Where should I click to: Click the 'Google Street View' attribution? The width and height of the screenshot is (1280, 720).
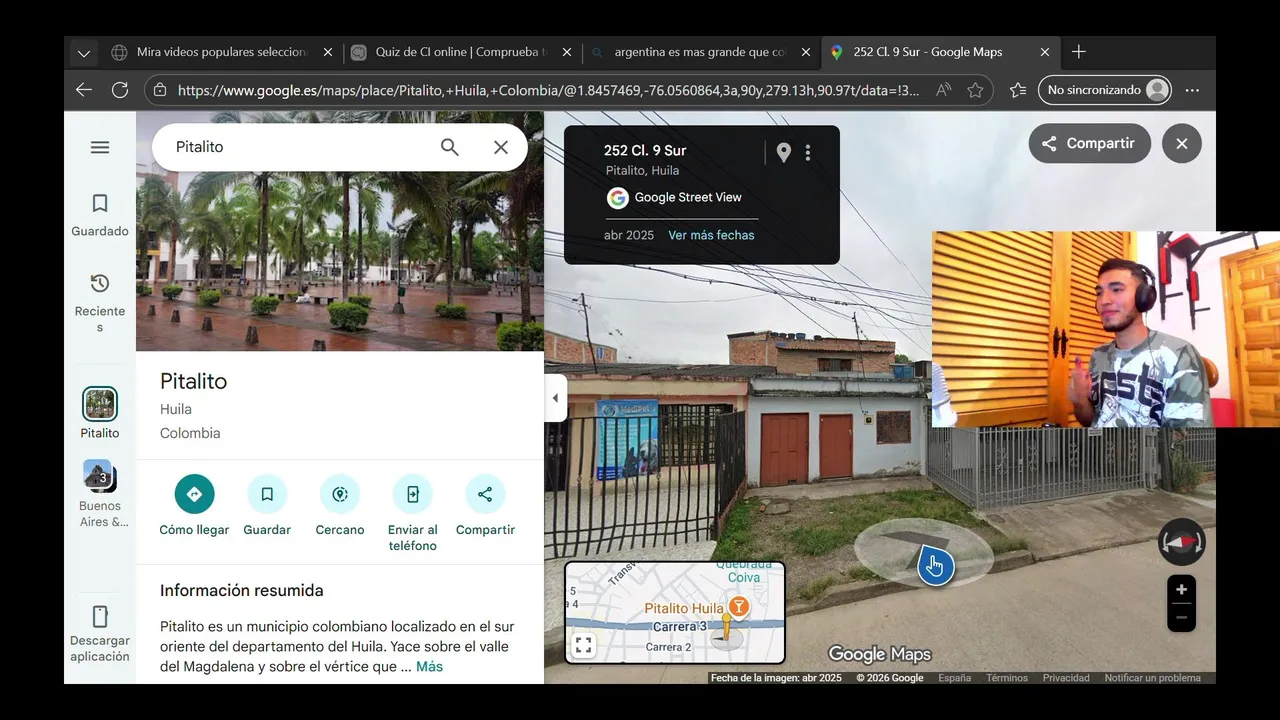(688, 197)
